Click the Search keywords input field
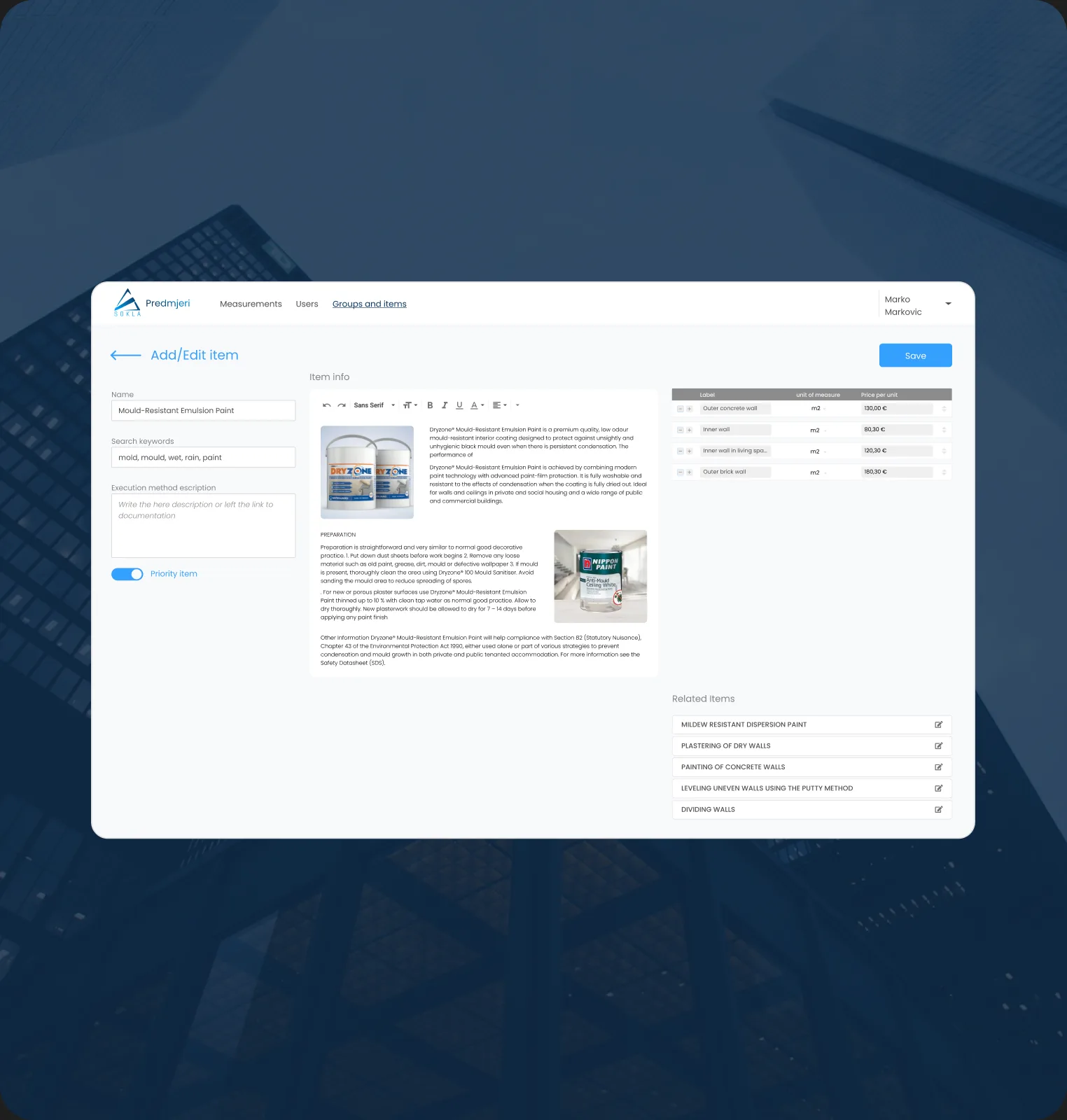 pyautogui.click(x=203, y=457)
